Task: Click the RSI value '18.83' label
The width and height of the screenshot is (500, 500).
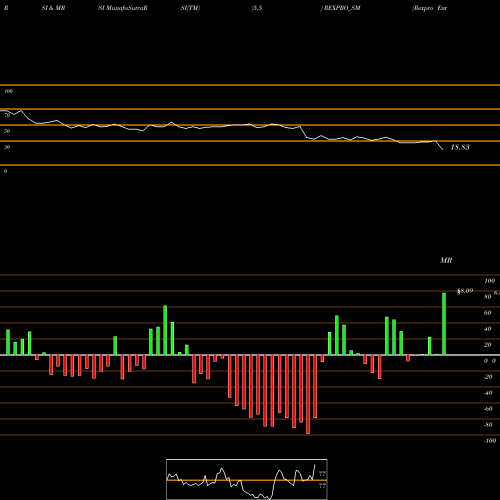Action: point(460,147)
